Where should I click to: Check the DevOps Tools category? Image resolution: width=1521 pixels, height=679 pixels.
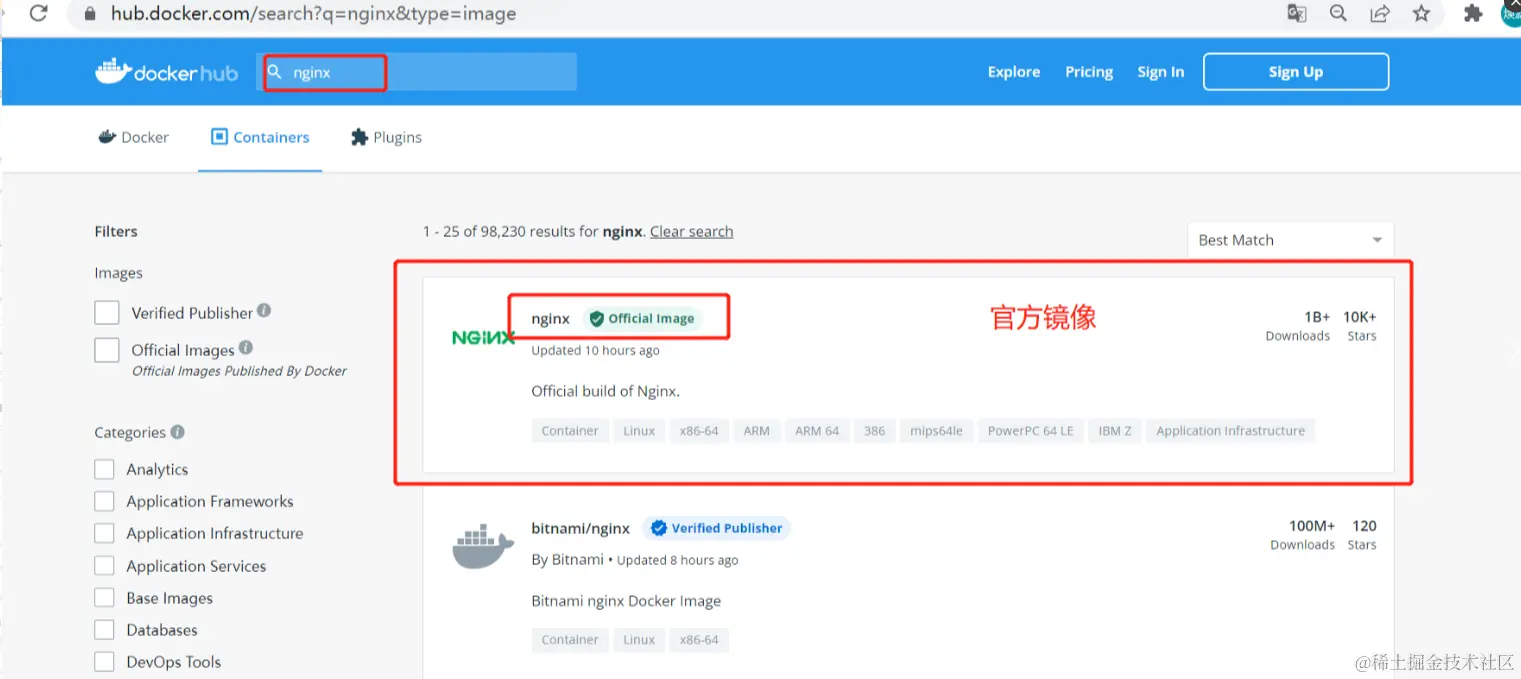[x=104, y=662]
